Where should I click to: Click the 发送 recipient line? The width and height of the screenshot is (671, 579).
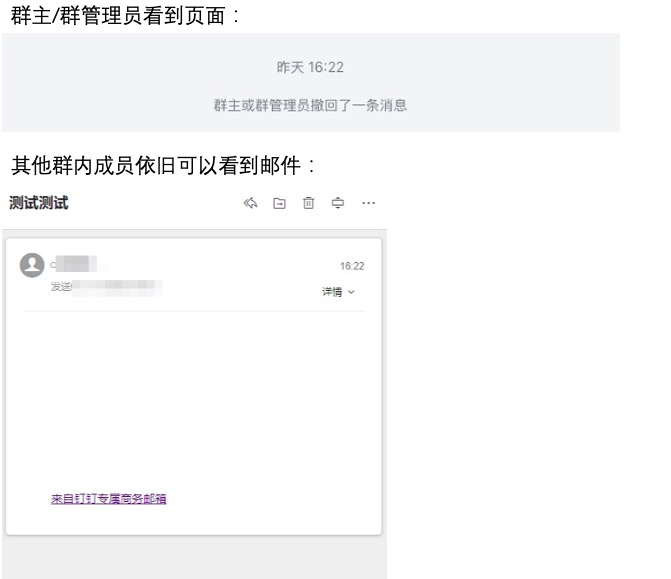coord(107,287)
